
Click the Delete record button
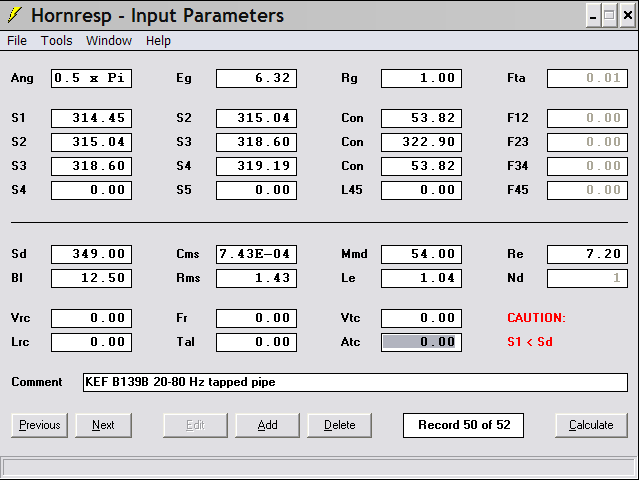(339, 425)
